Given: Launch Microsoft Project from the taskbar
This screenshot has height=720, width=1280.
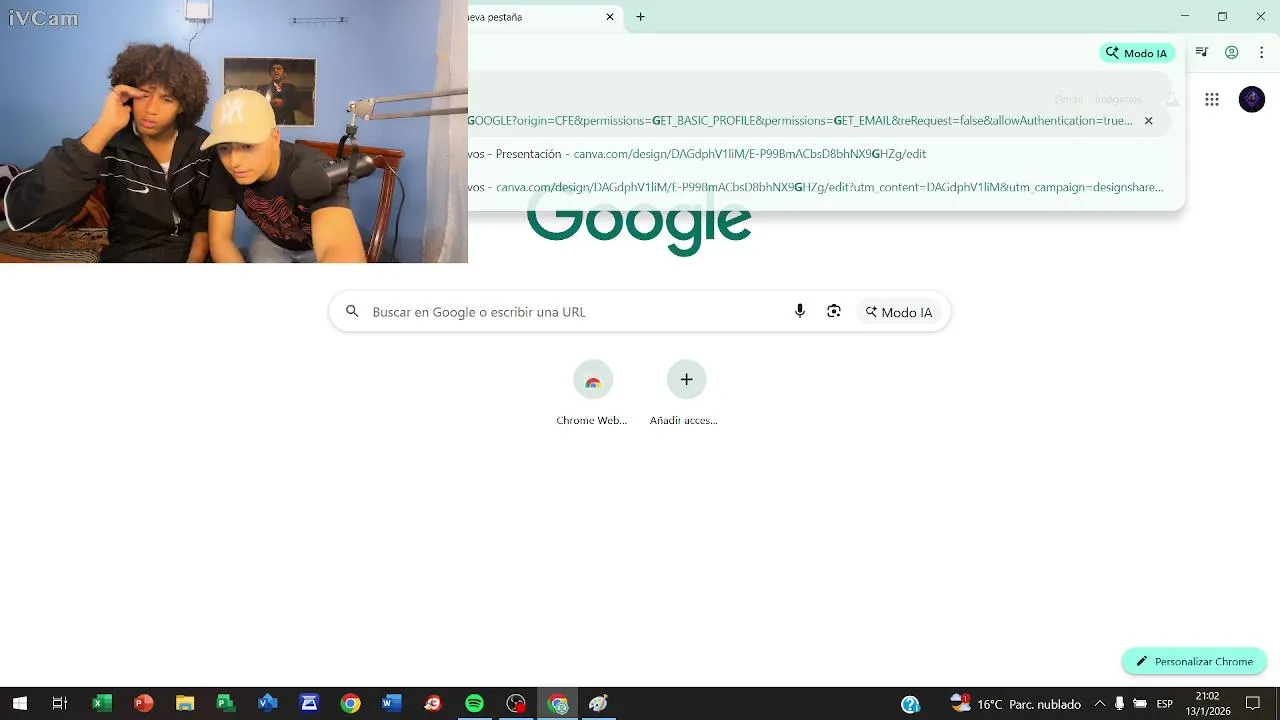Looking at the screenshot, I should coord(226,704).
